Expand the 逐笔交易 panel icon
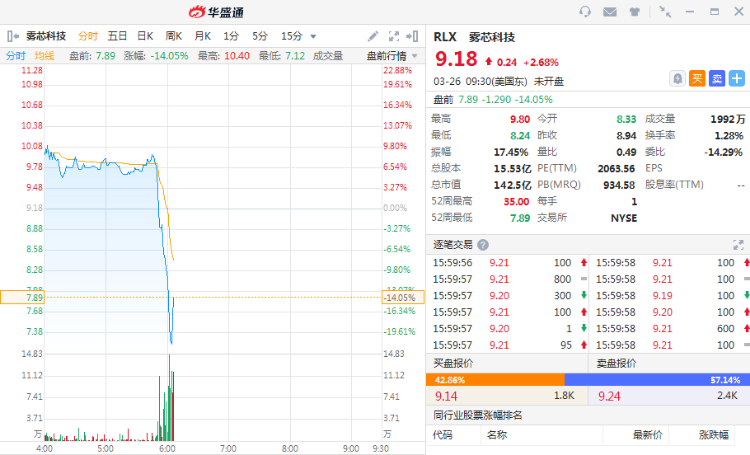Screen dimensions: 750x455 click(x=739, y=245)
